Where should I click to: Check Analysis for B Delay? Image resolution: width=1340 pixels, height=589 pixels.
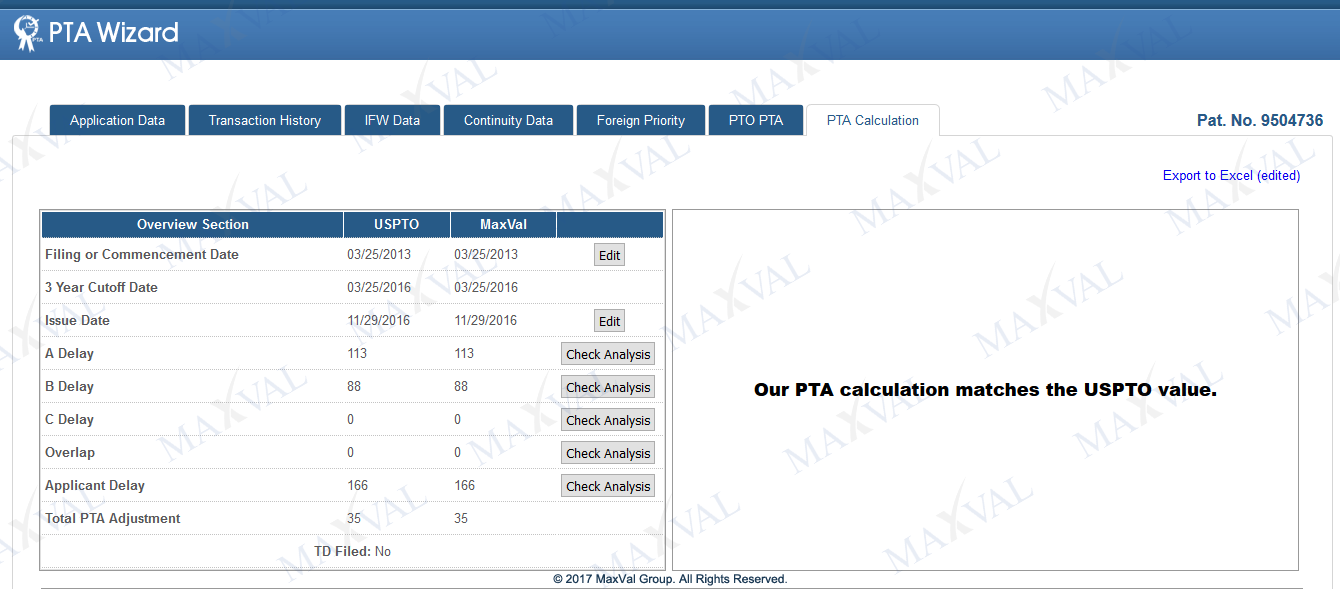point(608,387)
